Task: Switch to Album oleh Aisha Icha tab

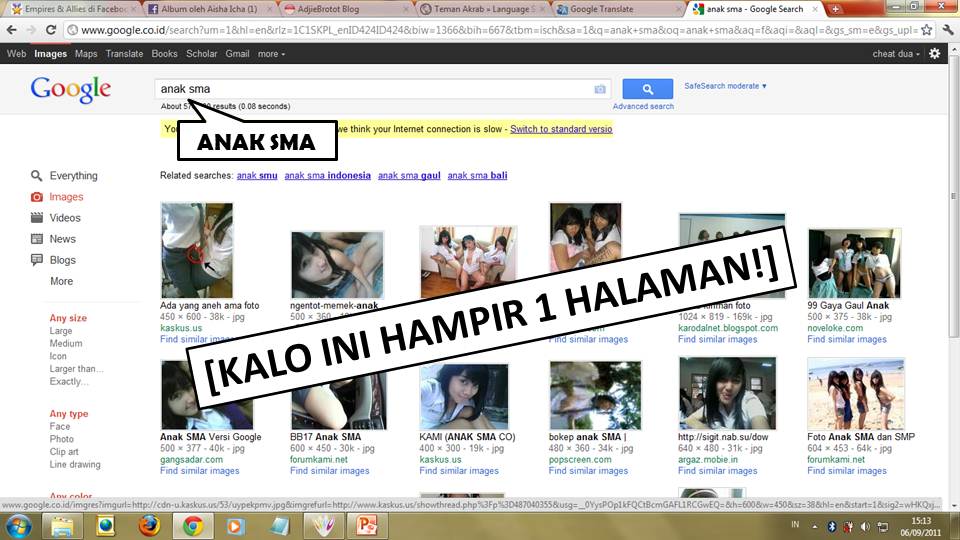Action: click(210, 9)
